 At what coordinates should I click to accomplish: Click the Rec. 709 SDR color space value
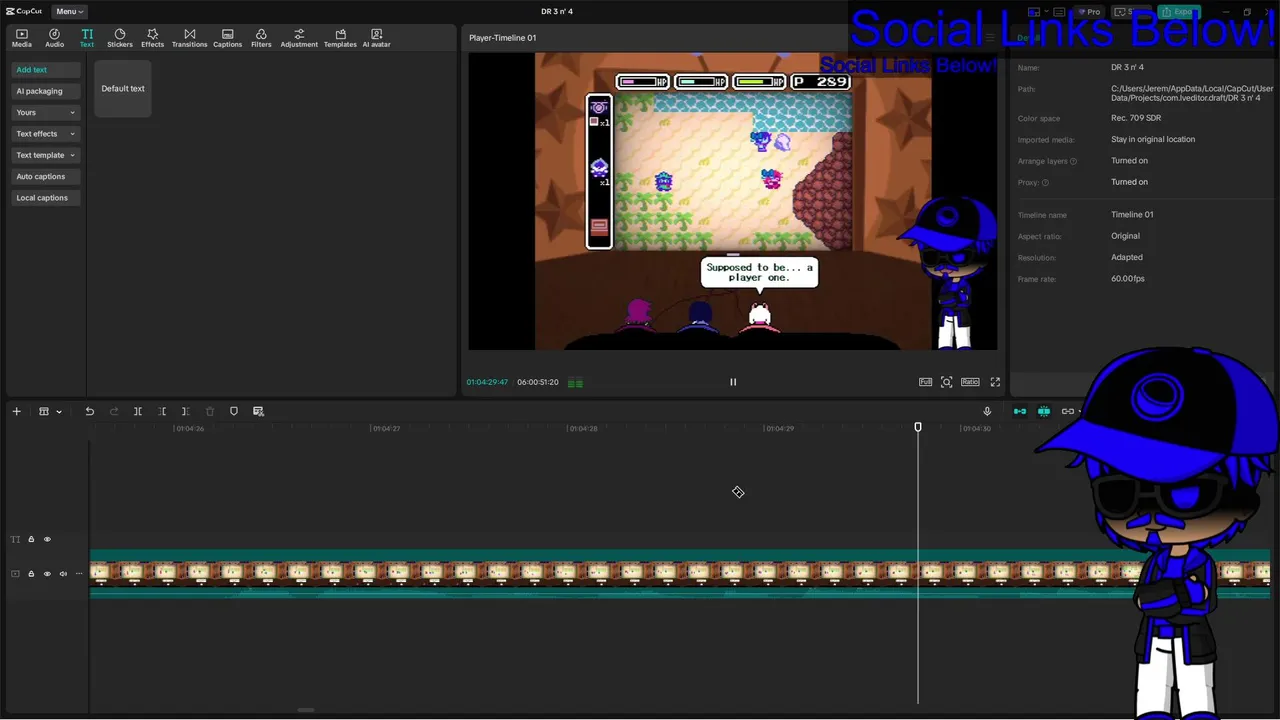(x=1136, y=118)
